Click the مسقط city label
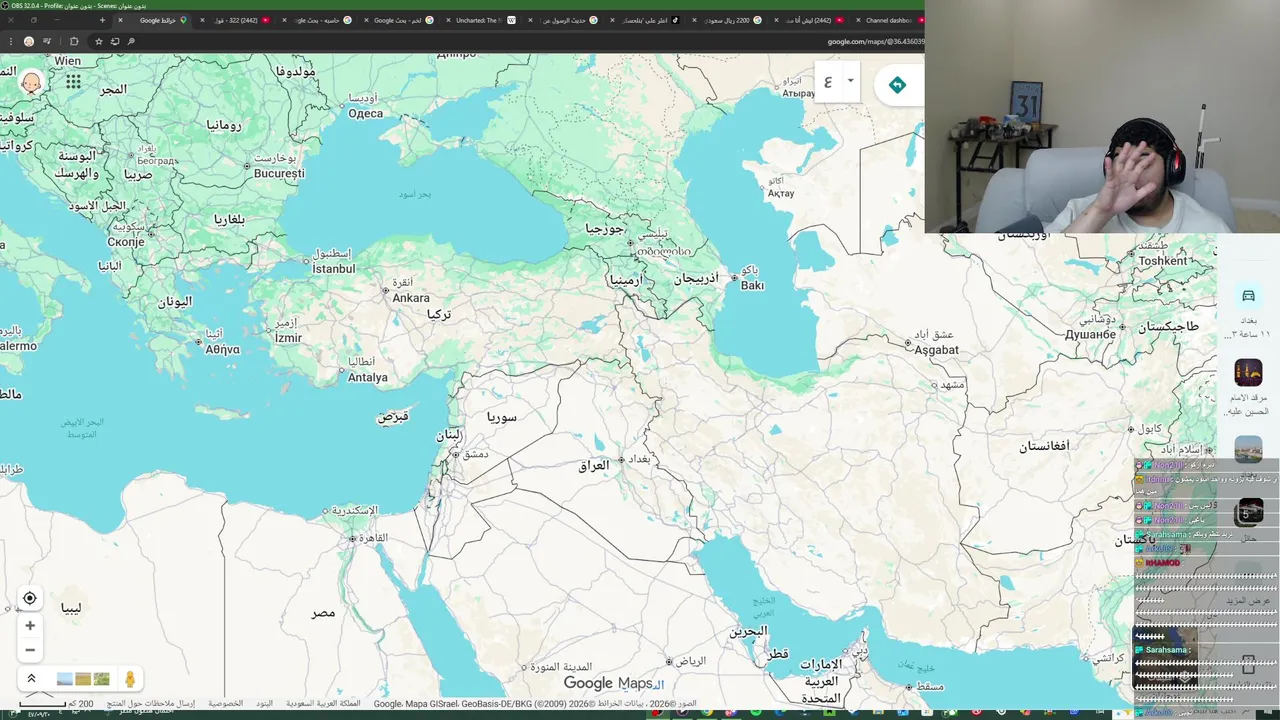 tap(930, 686)
